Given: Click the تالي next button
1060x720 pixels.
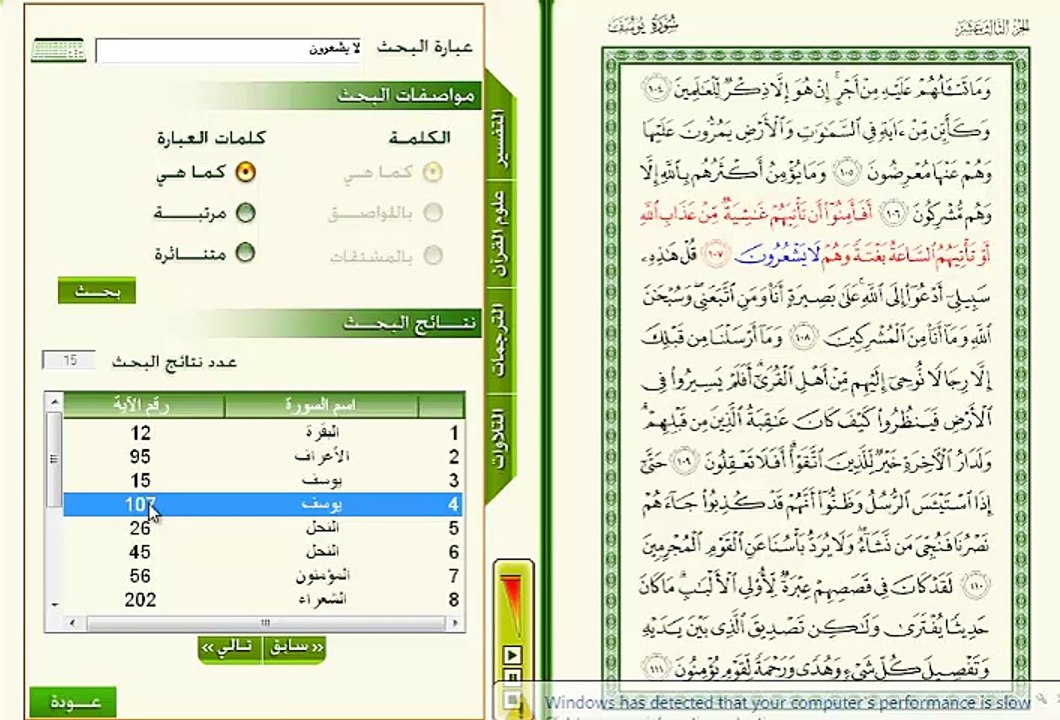Looking at the screenshot, I should (x=230, y=648).
